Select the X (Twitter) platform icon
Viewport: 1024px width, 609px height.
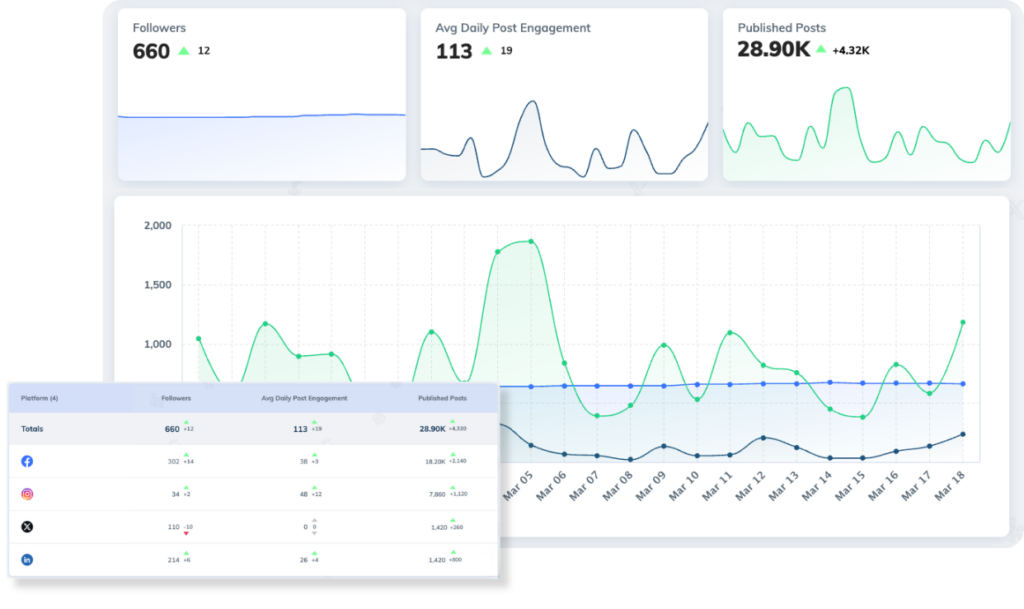pyautogui.click(x=27, y=527)
